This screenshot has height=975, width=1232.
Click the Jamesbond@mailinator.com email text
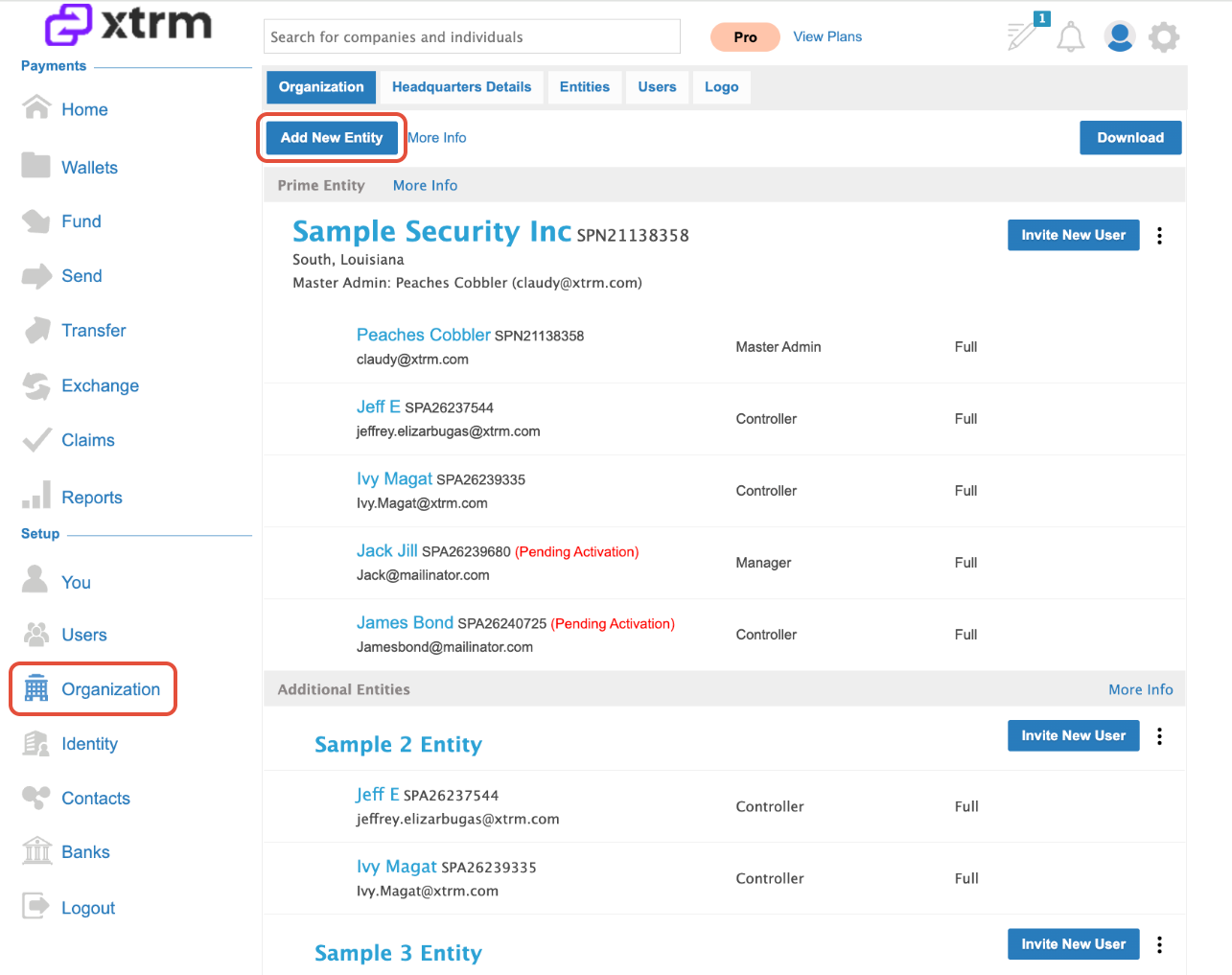445,647
